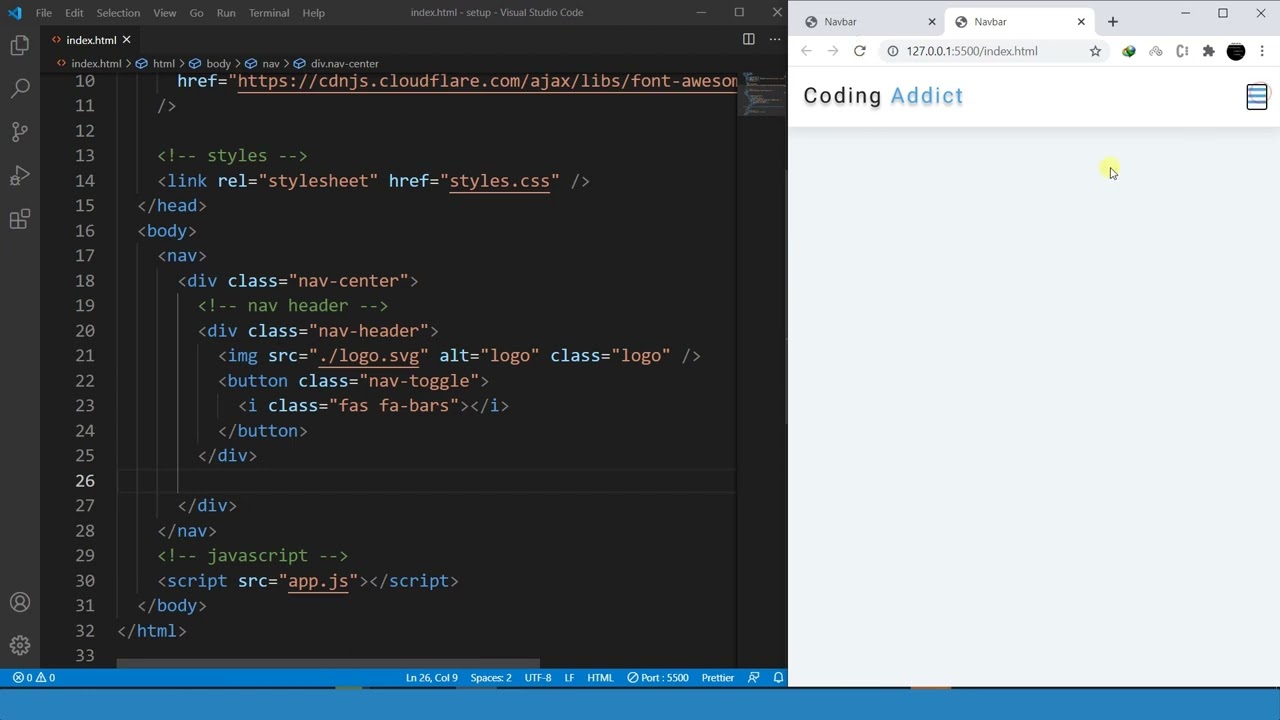The height and width of the screenshot is (720, 1280).
Task: Click the Prettier status bar item
Action: click(x=718, y=677)
